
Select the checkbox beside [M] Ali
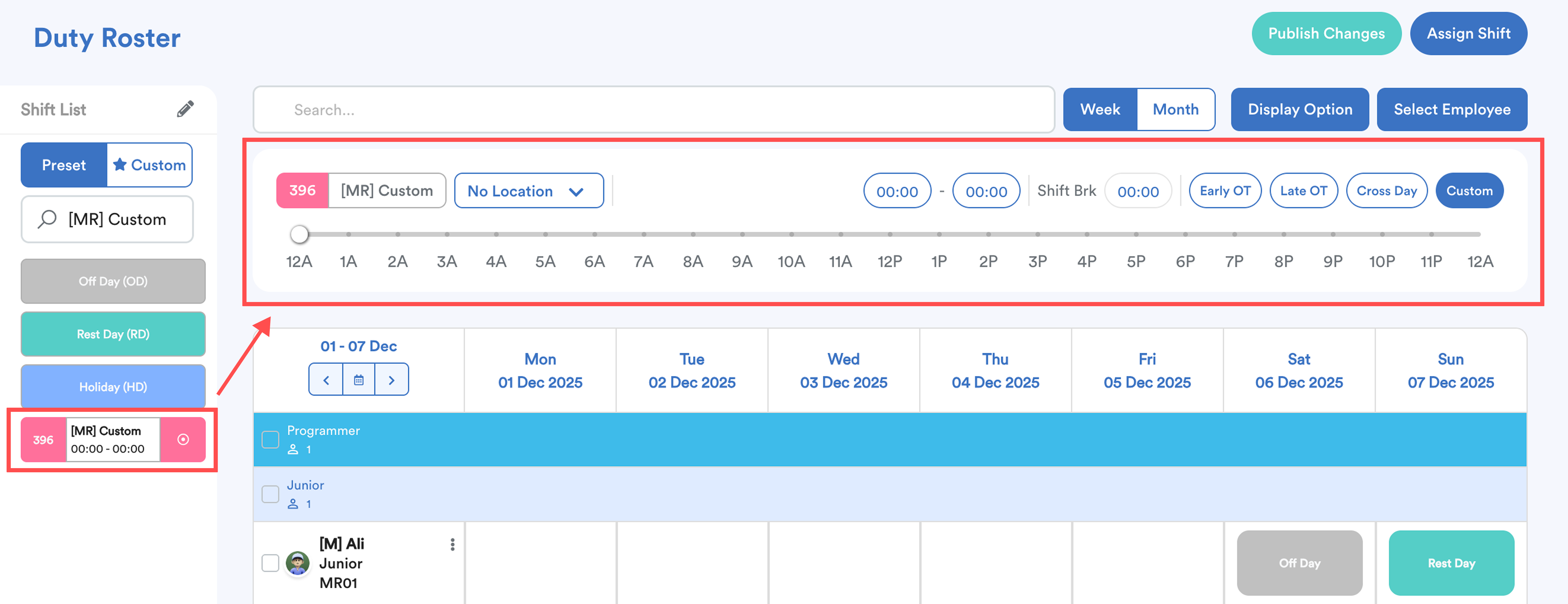tap(270, 563)
